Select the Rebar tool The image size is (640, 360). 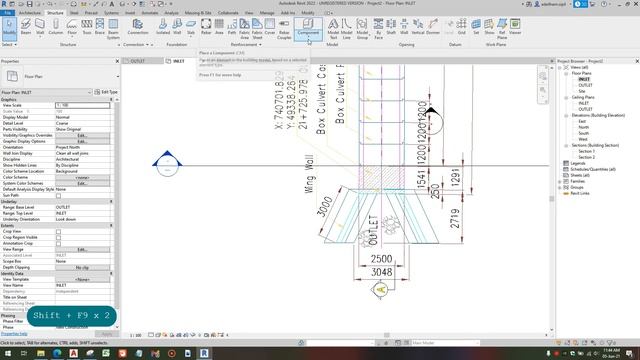click(206, 27)
